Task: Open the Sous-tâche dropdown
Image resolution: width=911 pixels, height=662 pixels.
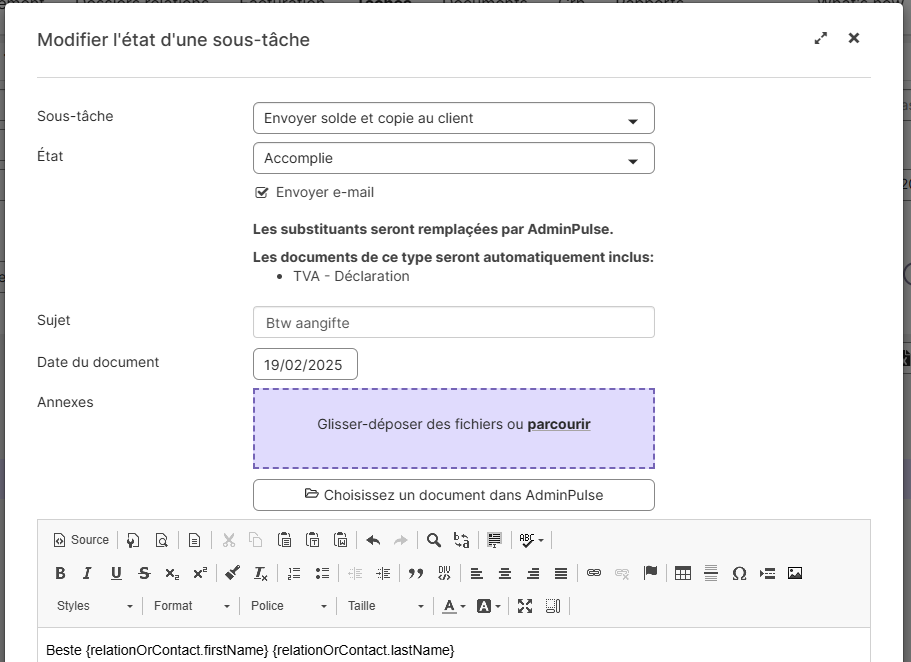Action: click(x=453, y=118)
